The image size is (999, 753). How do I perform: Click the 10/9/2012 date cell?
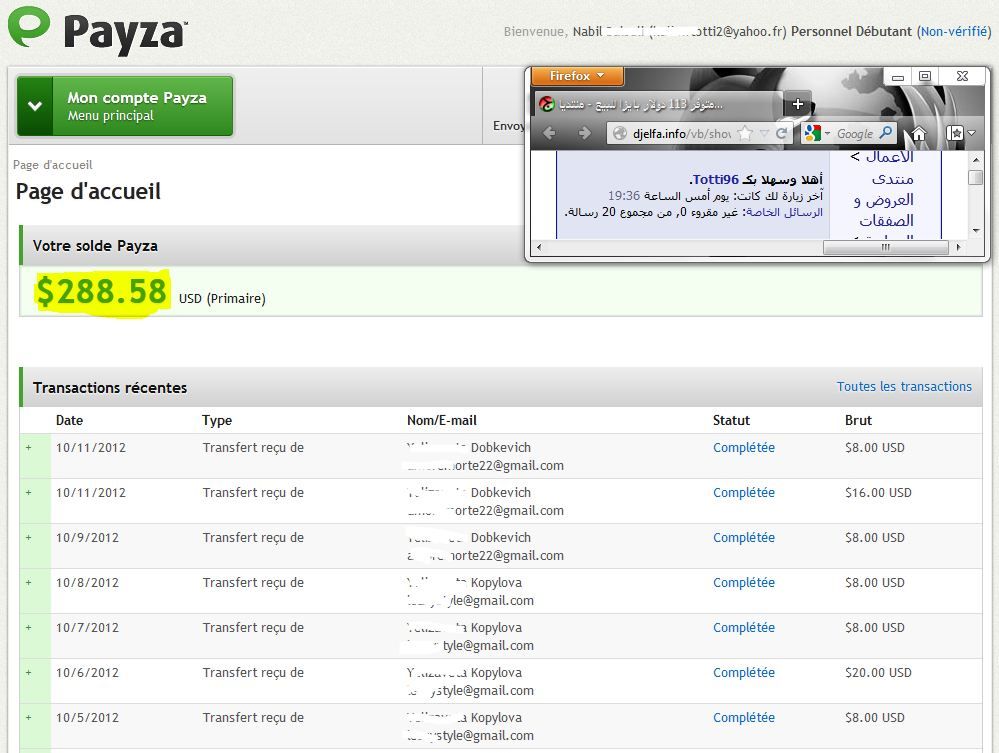pyautogui.click(x=87, y=538)
